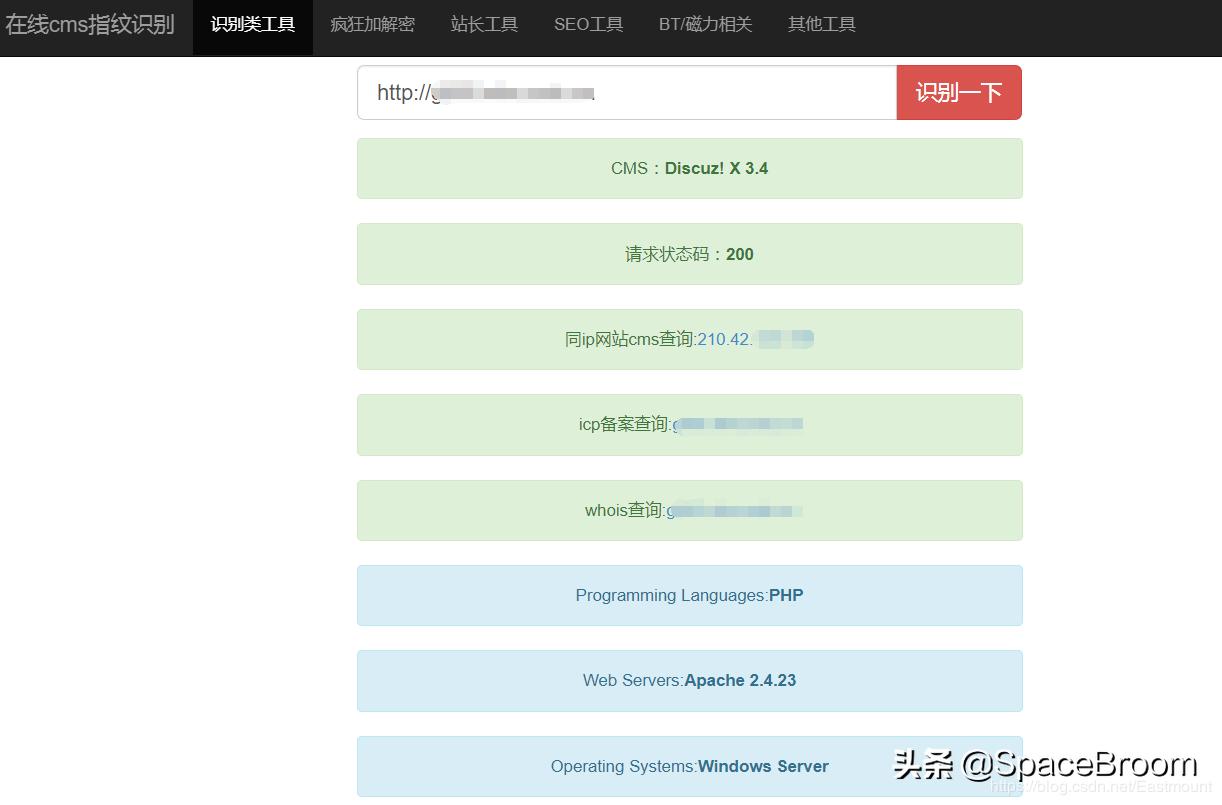The height and width of the screenshot is (805, 1222).
Task: Open the SEO工具 navigation menu item
Action: [x=588, y=27]
